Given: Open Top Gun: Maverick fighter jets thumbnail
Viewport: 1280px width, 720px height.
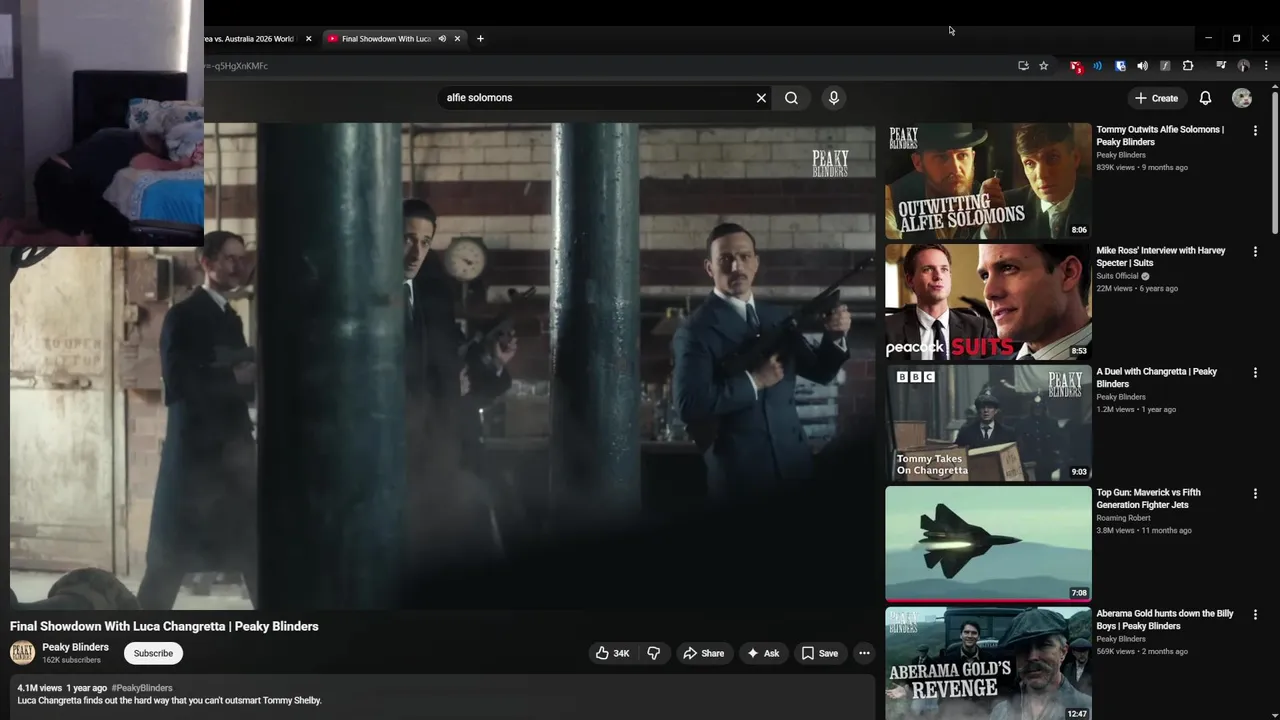Looking at the screenshot, I should point(988,544).
